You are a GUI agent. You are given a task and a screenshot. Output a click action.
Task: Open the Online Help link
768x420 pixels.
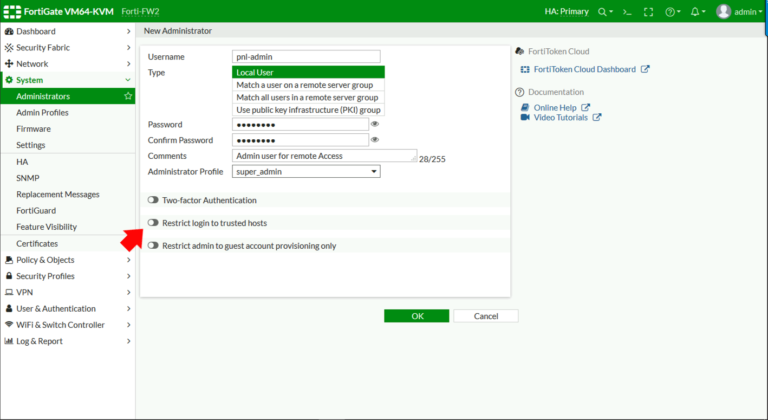click(555, 107)
